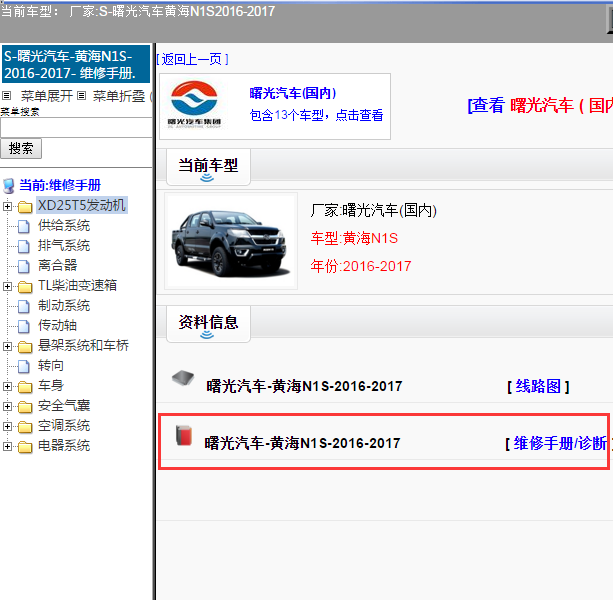The image size is (613, 600).
Task: Click the 供给系统 document icon
Action: coord(24,226)
